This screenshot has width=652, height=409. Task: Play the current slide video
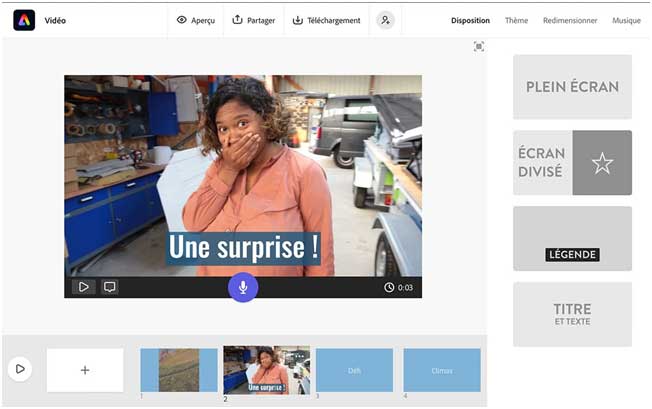[84, 287]
